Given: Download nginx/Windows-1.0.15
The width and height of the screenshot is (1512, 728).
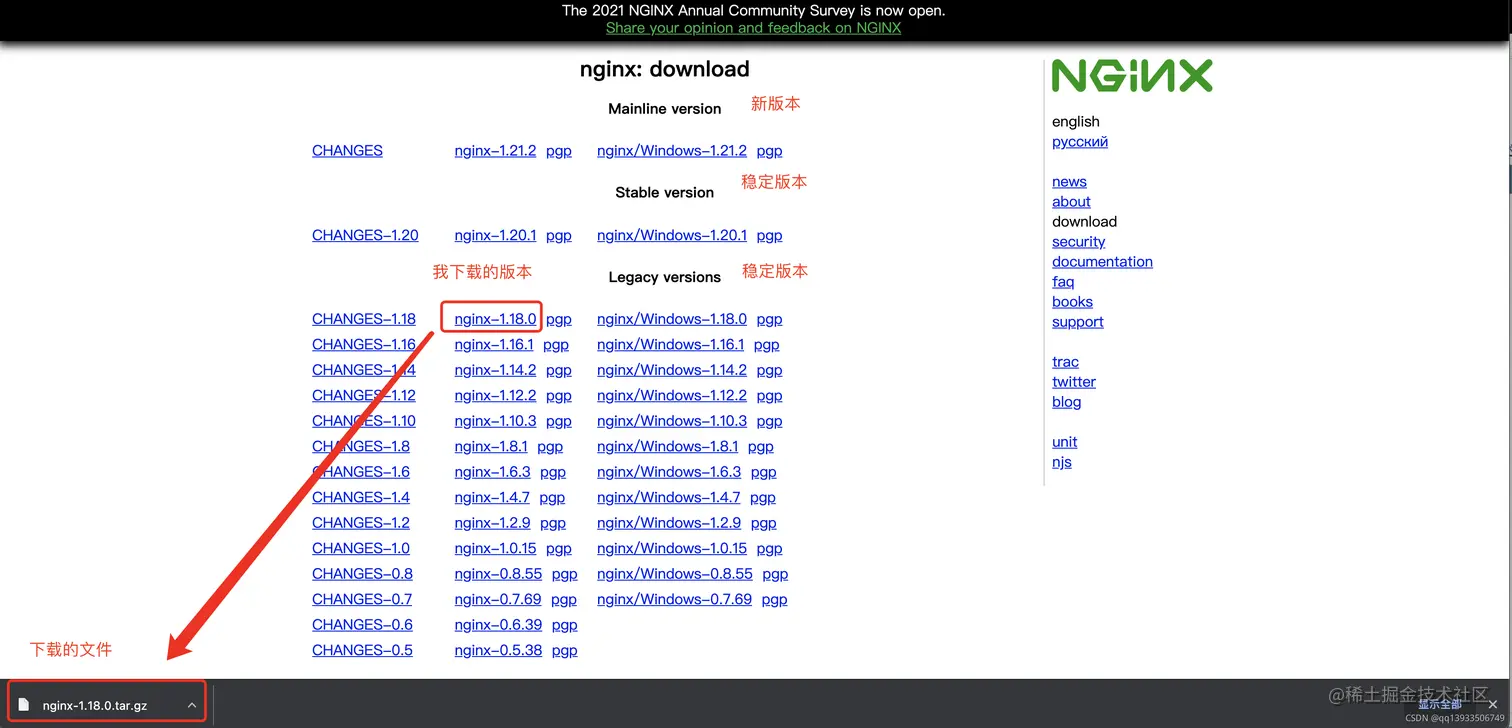Looking at the screenshot, I should point(672,549).
